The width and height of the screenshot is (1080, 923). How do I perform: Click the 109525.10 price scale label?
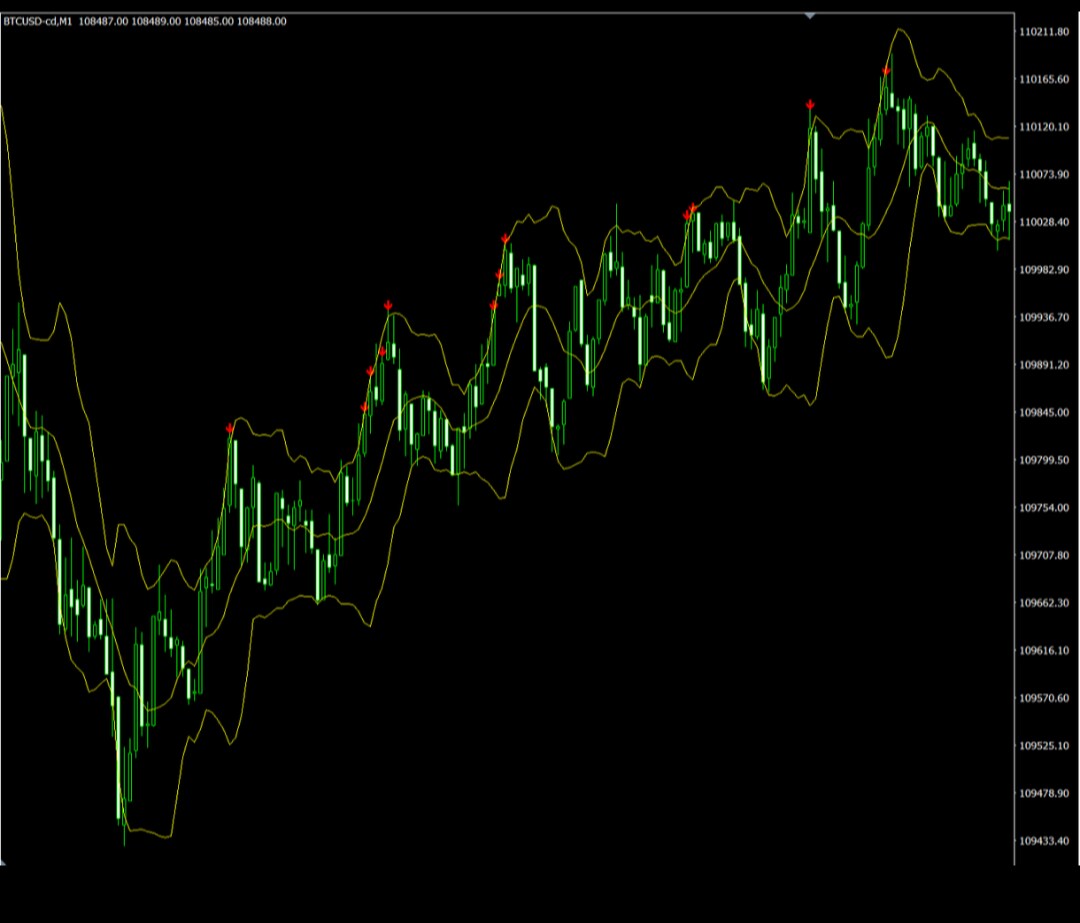pos(1044,745)
